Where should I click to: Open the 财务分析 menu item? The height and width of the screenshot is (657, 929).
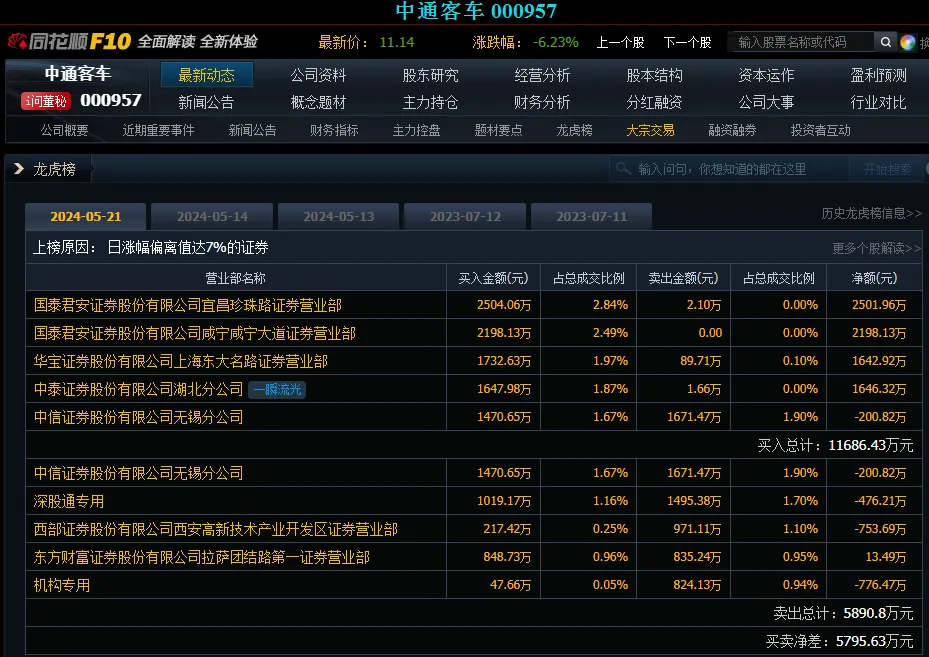542,102
